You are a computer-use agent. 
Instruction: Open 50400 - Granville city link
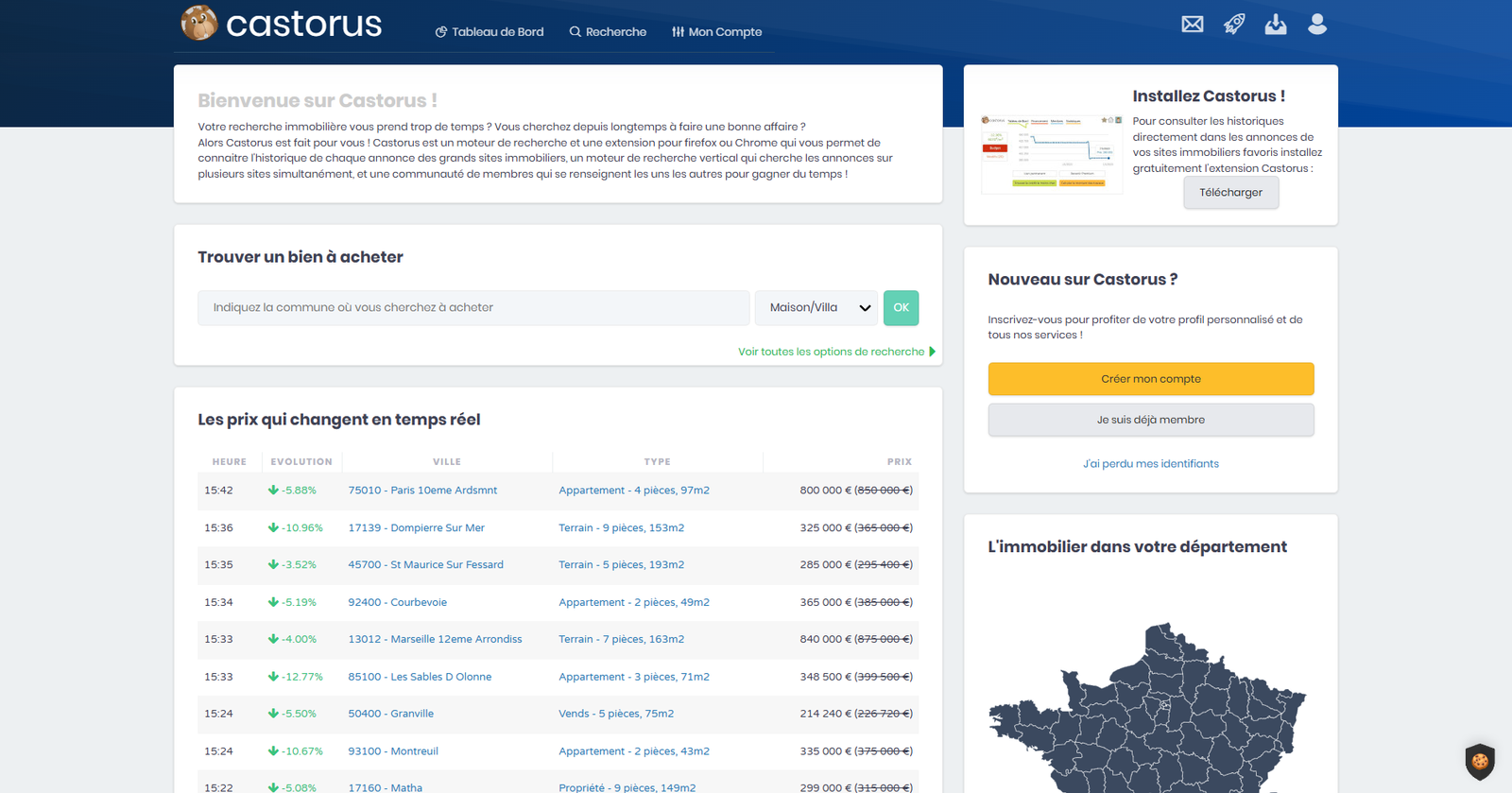[x=391, y=715]
